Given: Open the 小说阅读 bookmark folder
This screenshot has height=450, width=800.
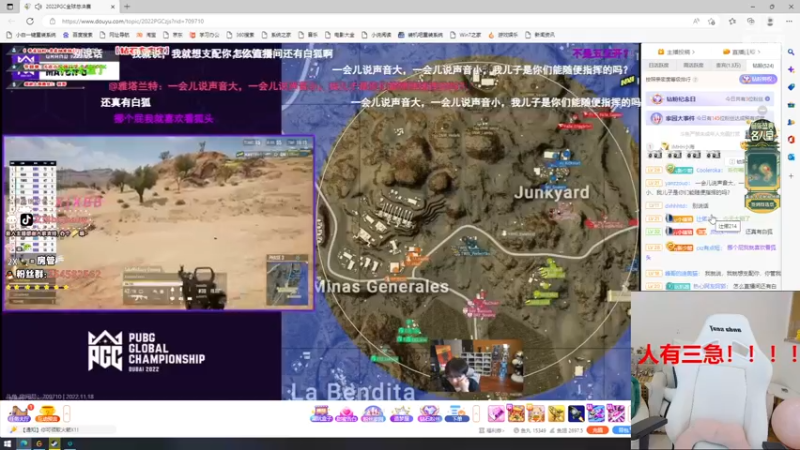Looking at the screenshot, I should click(x=376, y=35).
